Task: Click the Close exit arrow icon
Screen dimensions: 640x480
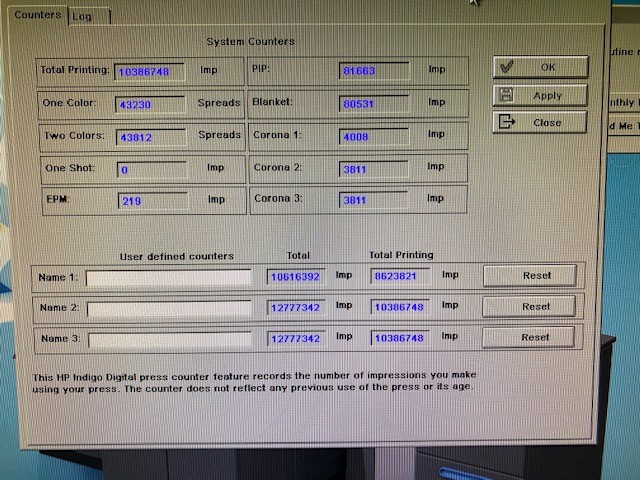Action: pos(507,122)
